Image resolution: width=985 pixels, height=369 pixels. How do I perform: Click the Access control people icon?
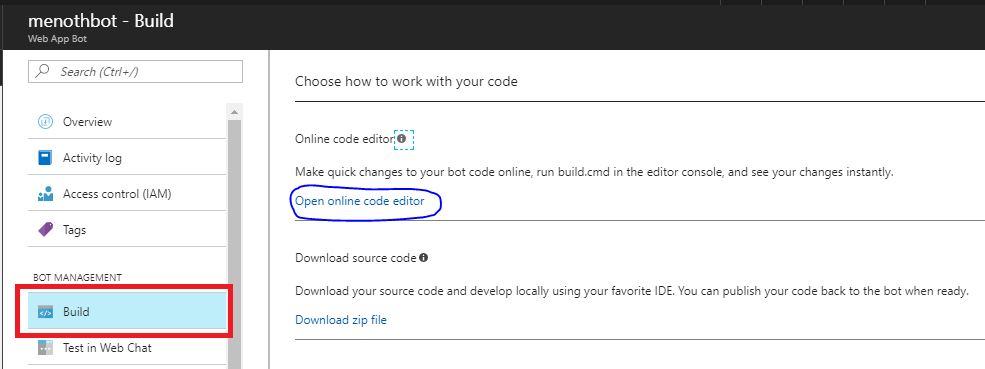coord(45,194)
